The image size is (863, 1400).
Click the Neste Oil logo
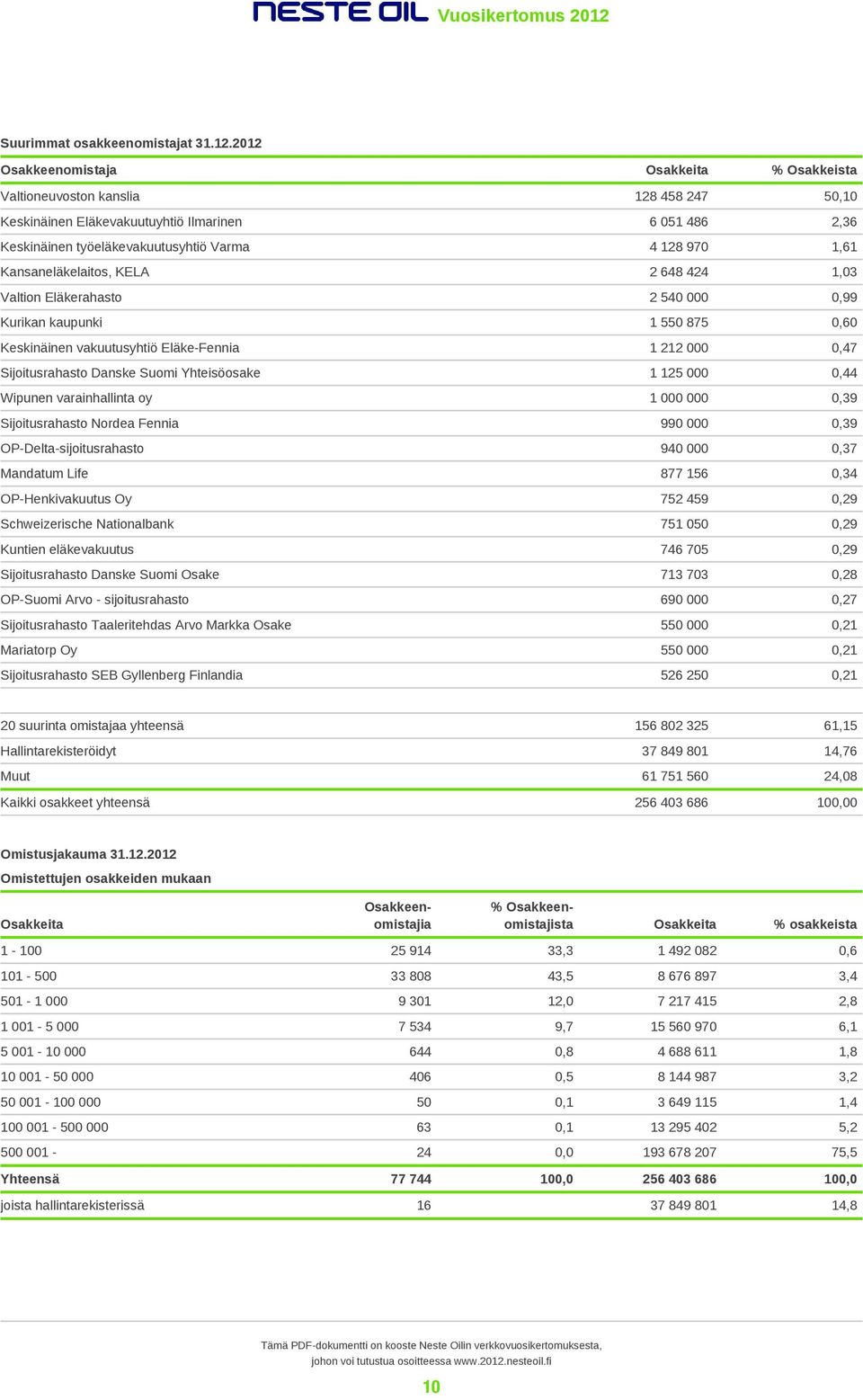pyautogui.click(x=341, y=12)
